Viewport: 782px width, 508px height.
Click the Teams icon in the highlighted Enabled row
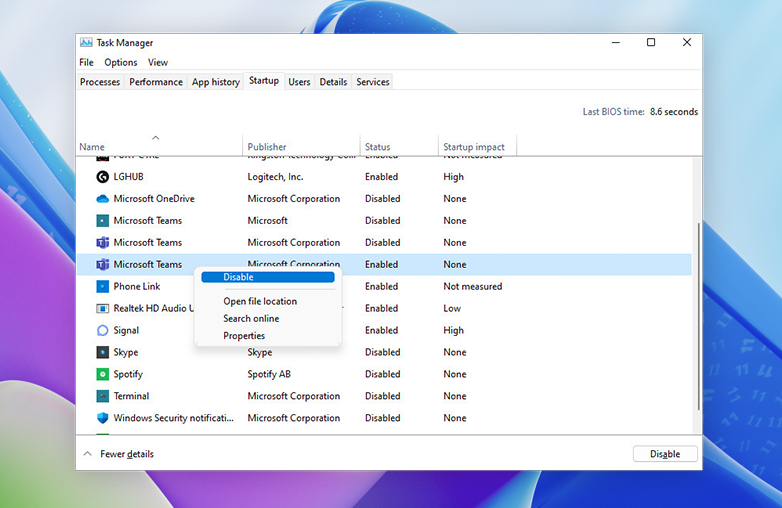(102, 264)
